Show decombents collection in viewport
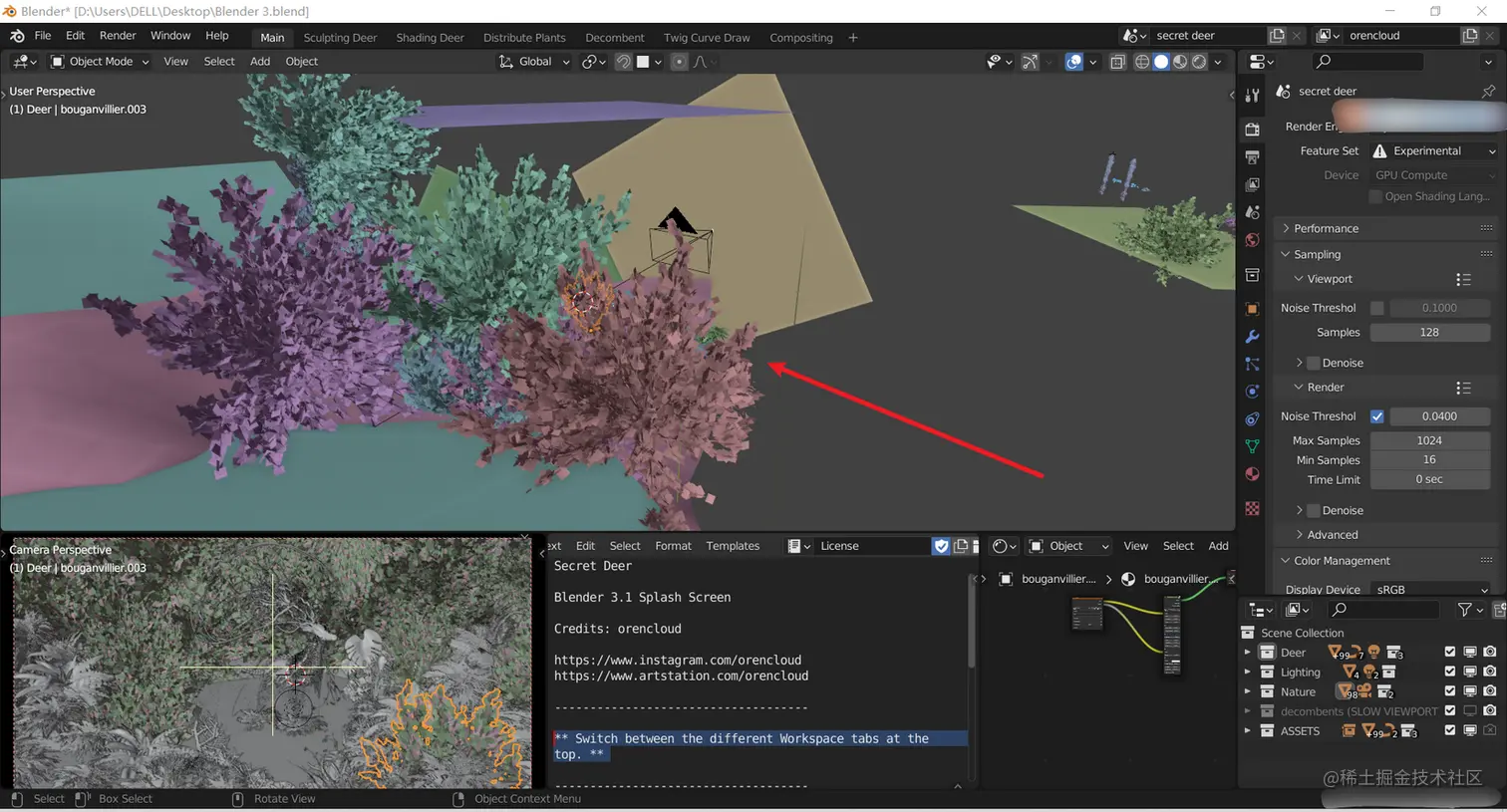The image size is (1507, 812). click(1470, 710)
